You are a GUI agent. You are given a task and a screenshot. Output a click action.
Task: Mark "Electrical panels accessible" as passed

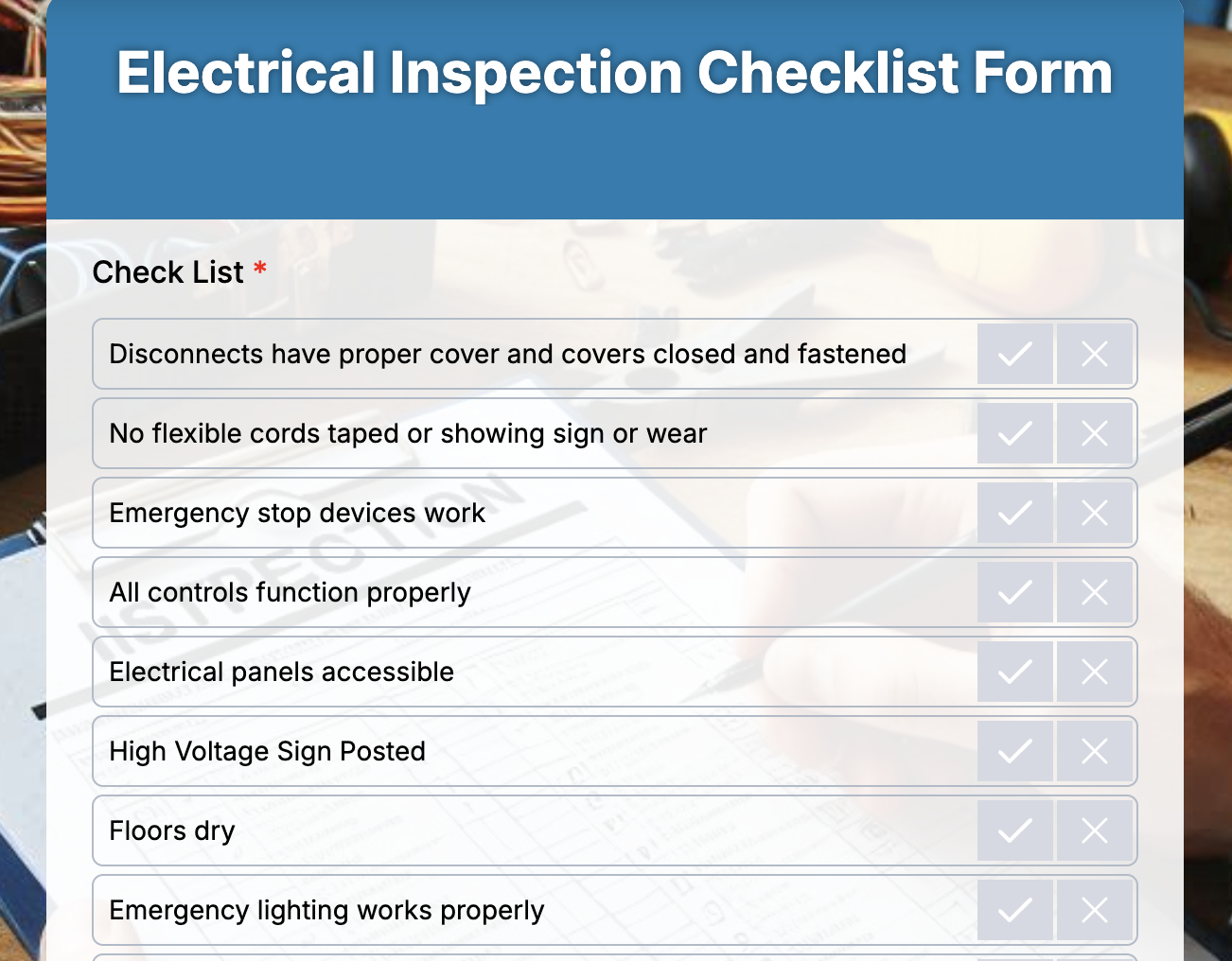1014,672
